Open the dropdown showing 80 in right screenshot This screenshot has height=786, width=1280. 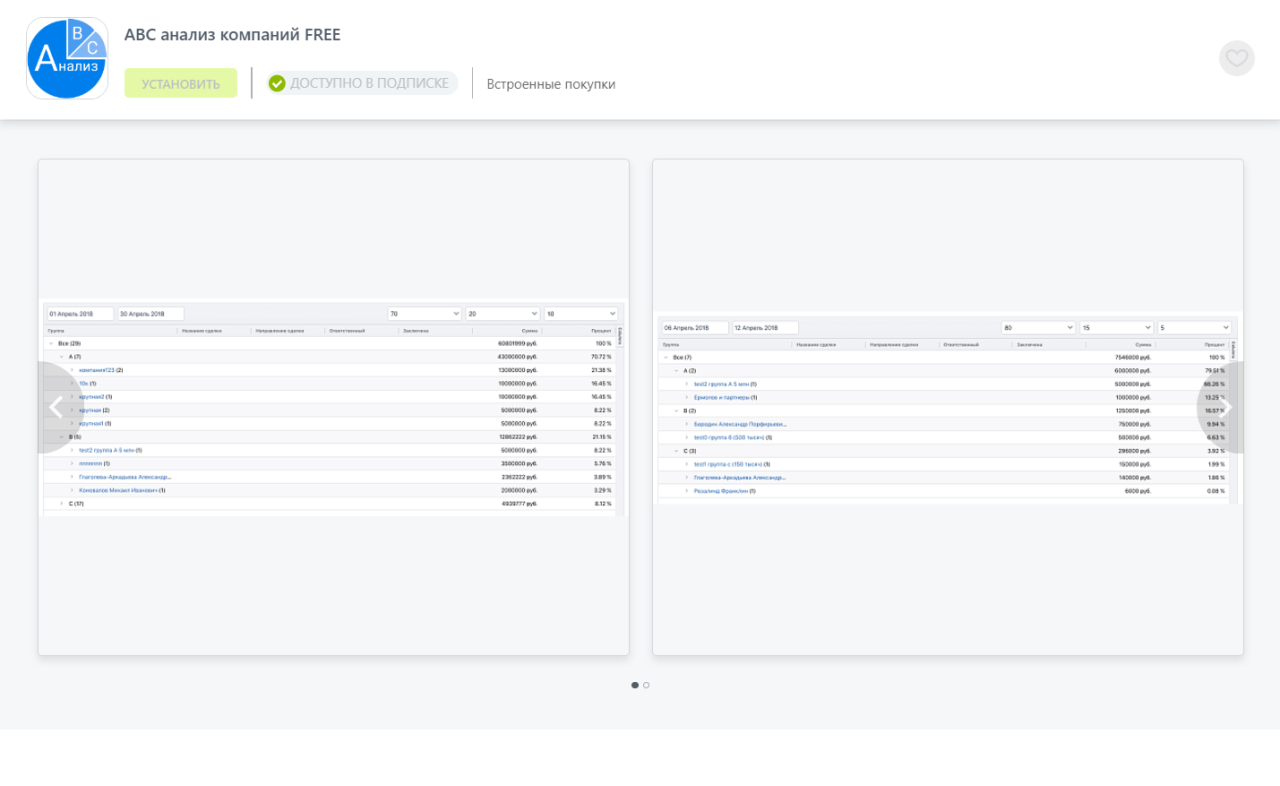[x=1038, y=328]
